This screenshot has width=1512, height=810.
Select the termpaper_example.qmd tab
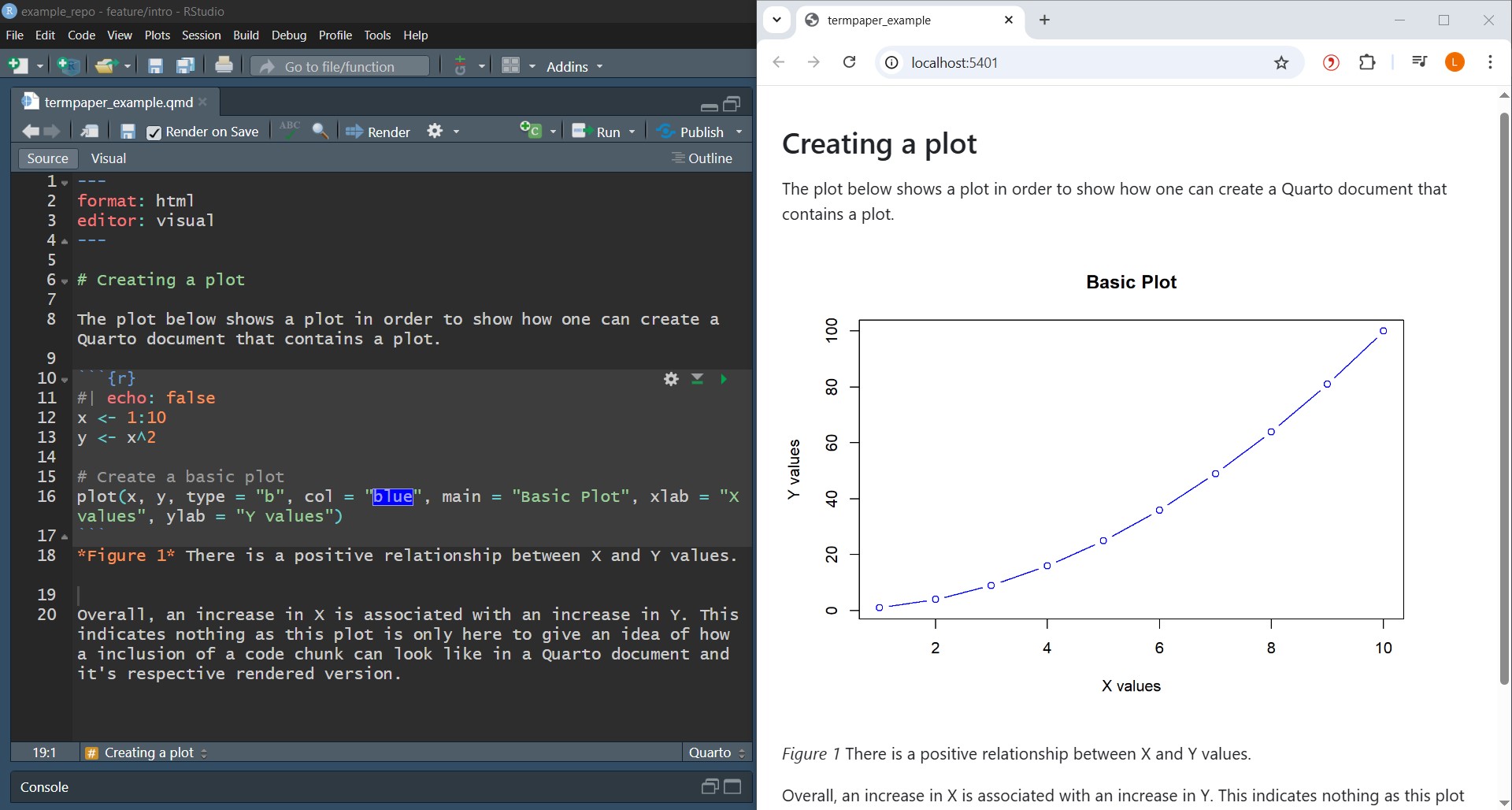click(x=115, y=102)
